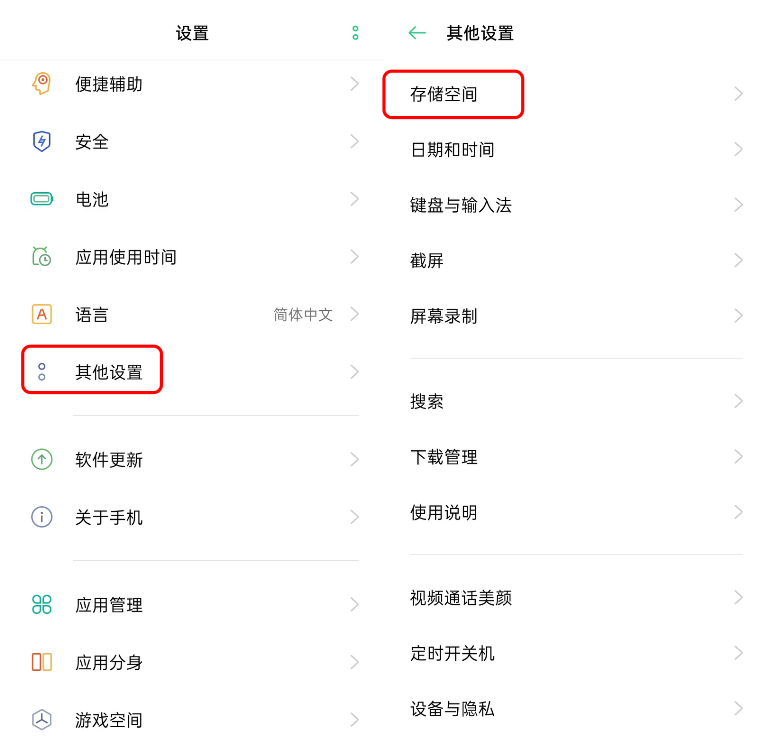Open 下载管理 settings
769x753 pixels.
444,457
